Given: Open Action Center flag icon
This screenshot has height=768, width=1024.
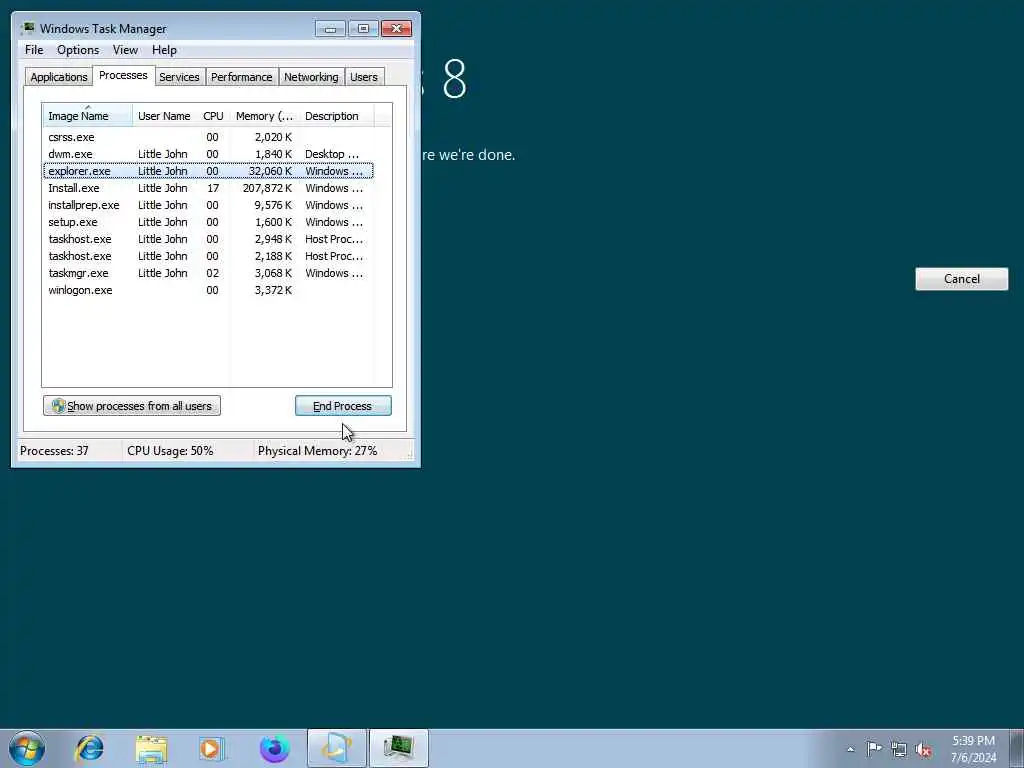Looking at the screenshot, I should pyautogui.click(x=874, y=748).
